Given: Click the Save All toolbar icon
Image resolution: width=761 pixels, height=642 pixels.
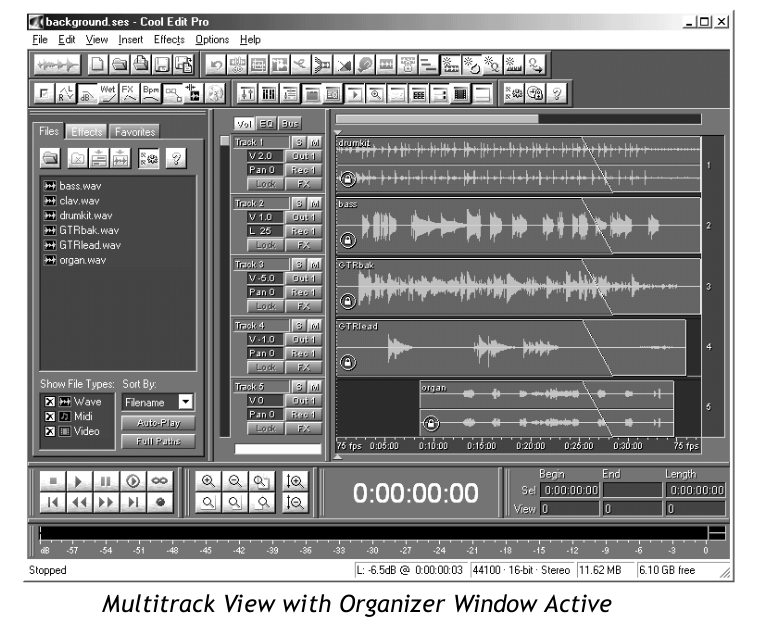Looking at the screenshot, I should pos(183,65).
